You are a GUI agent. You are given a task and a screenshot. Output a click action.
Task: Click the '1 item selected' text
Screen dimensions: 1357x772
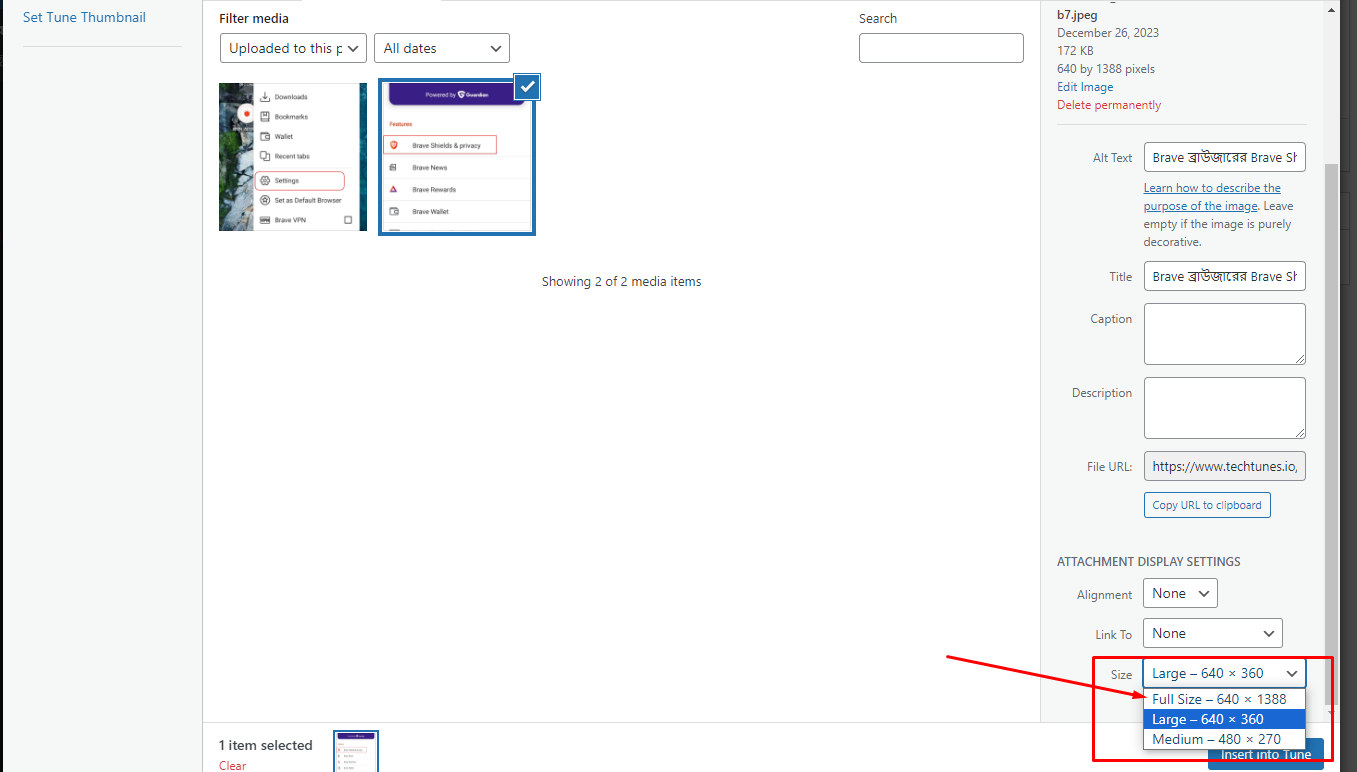[x=266, y=745]
